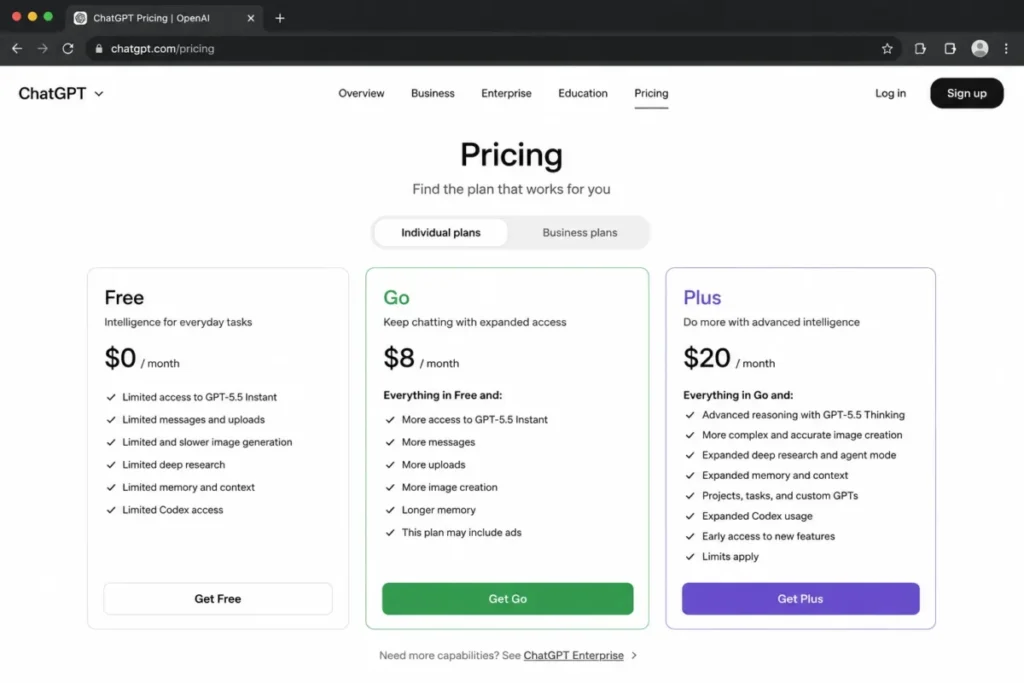The image size is (1024, 683).
Task: Open the ChatGPT Enterprise link
Action: click(x=573, y=655)
